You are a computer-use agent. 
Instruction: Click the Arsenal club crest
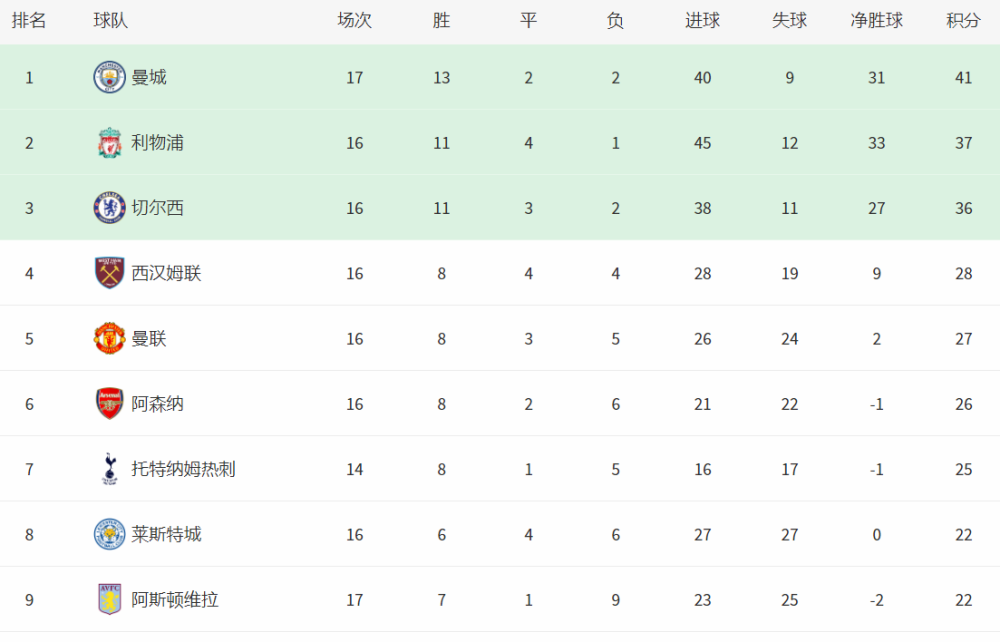(110, 404)
